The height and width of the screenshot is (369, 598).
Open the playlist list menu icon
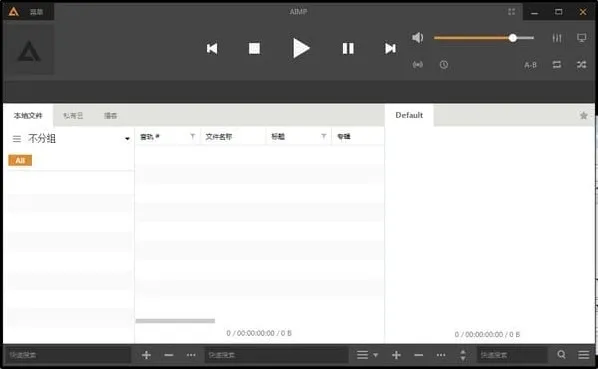point(363,355)
